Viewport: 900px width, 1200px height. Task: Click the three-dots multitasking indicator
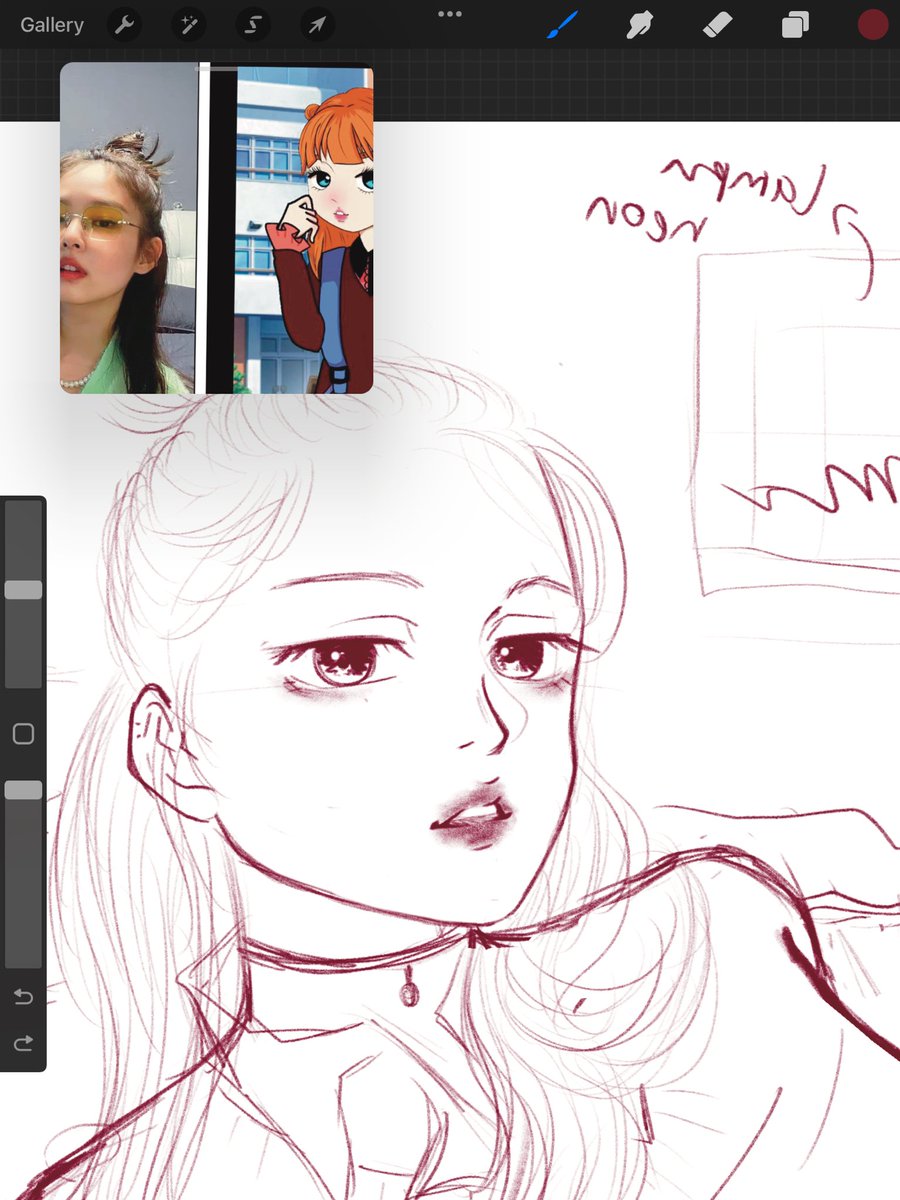coord(450,14)
